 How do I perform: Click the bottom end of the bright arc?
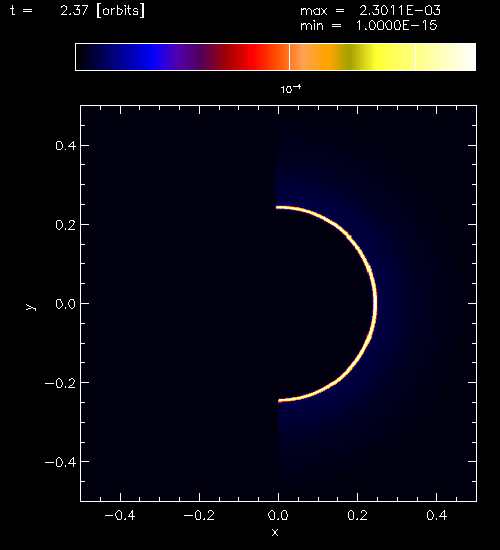(x=280, y=401)
